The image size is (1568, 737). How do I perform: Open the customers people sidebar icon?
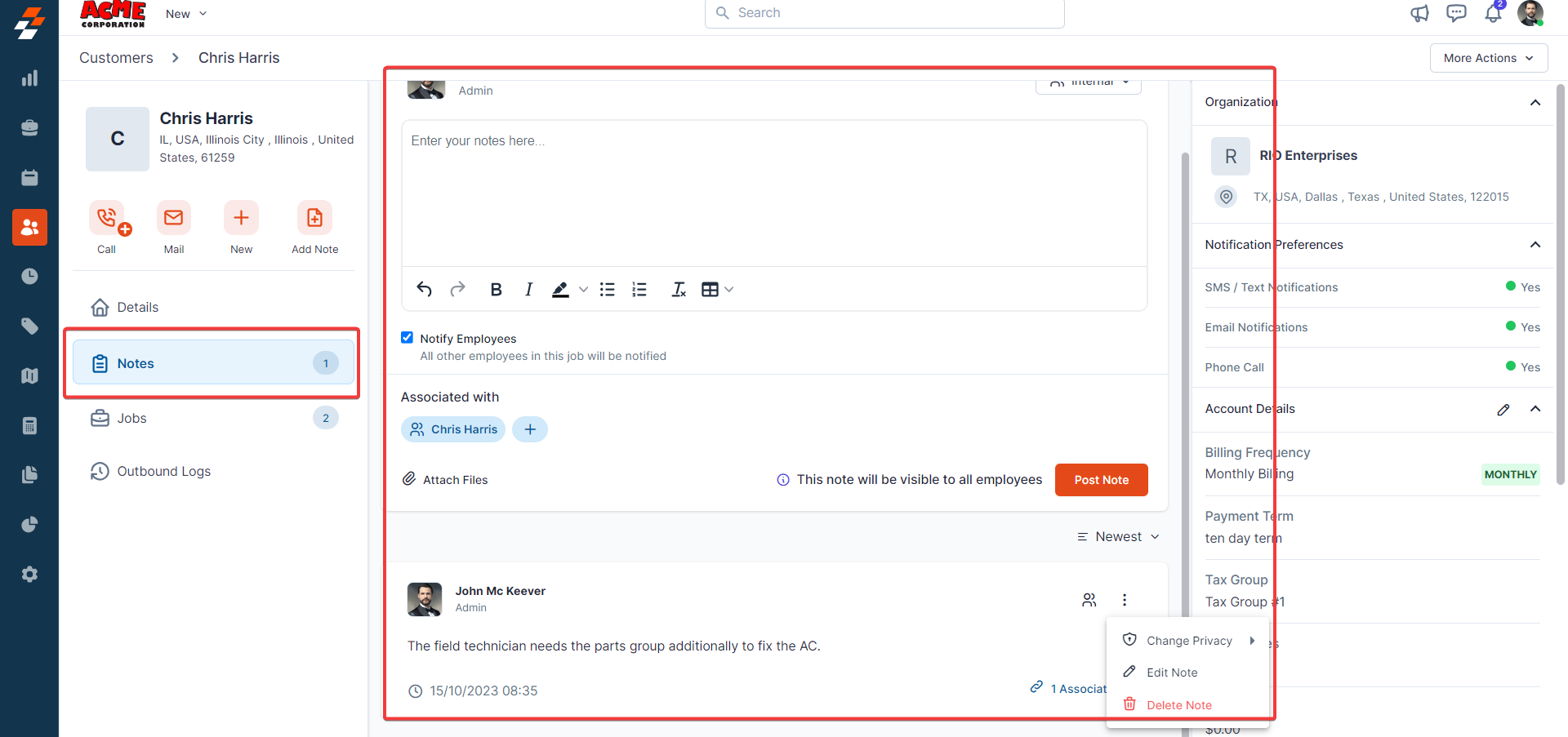[29, 227]
